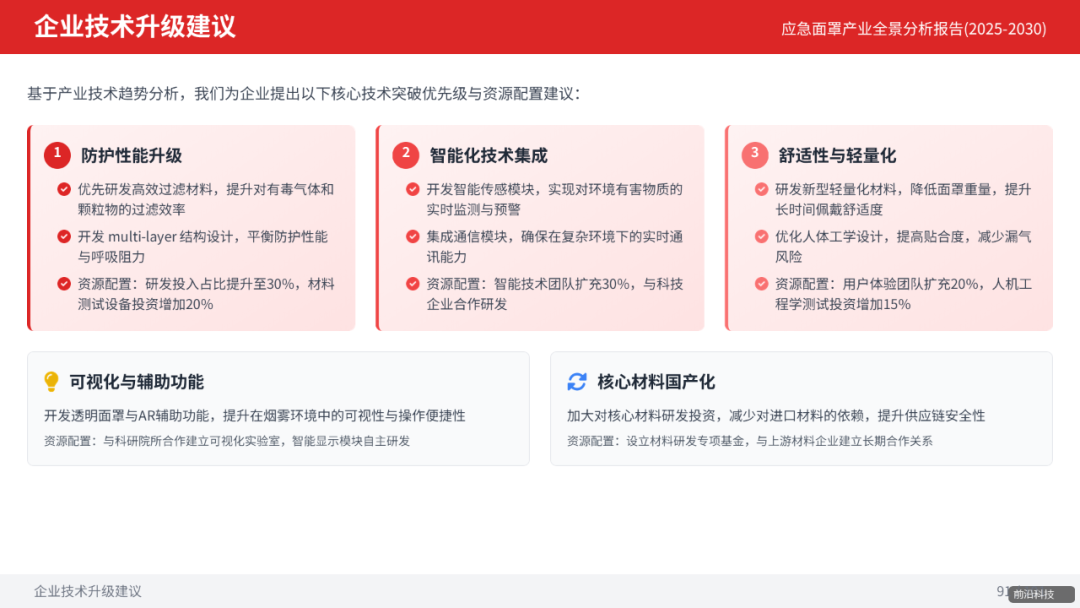Click the checkmark icon beside 开发智能传感模块
The height and width of the screenshot is (608, 1080).
pos(412,189)
